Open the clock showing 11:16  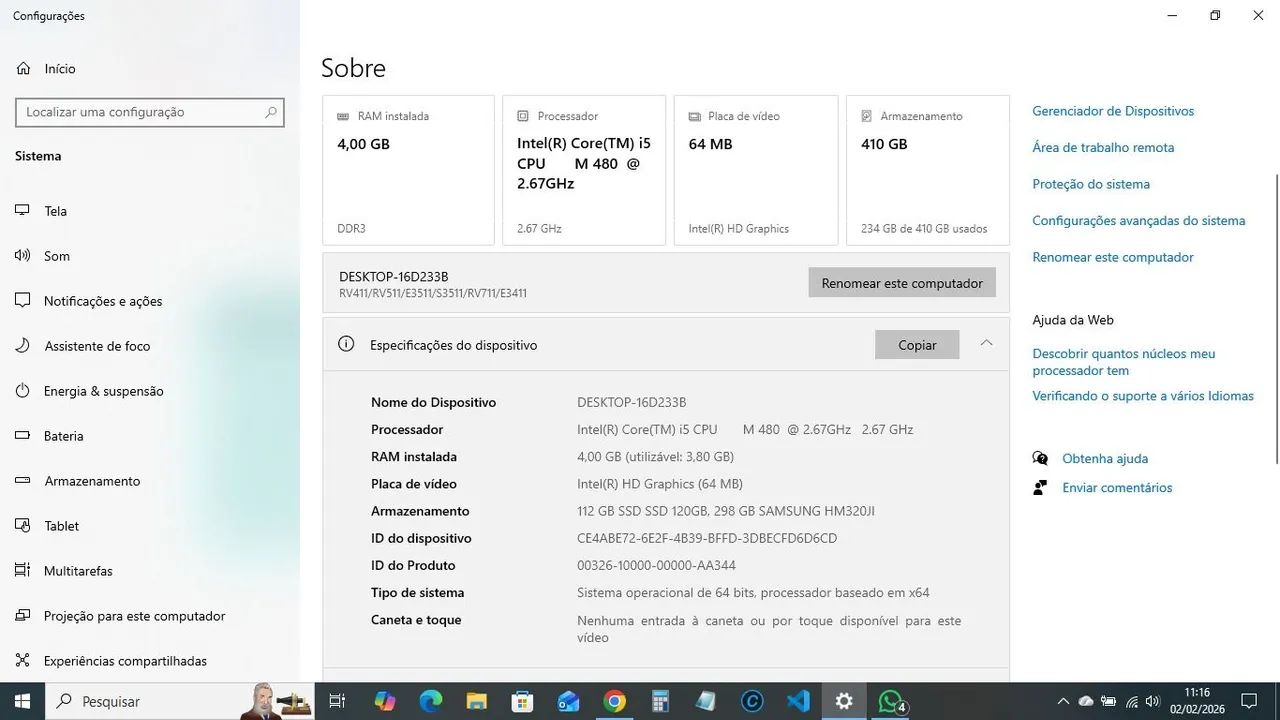1197,701
